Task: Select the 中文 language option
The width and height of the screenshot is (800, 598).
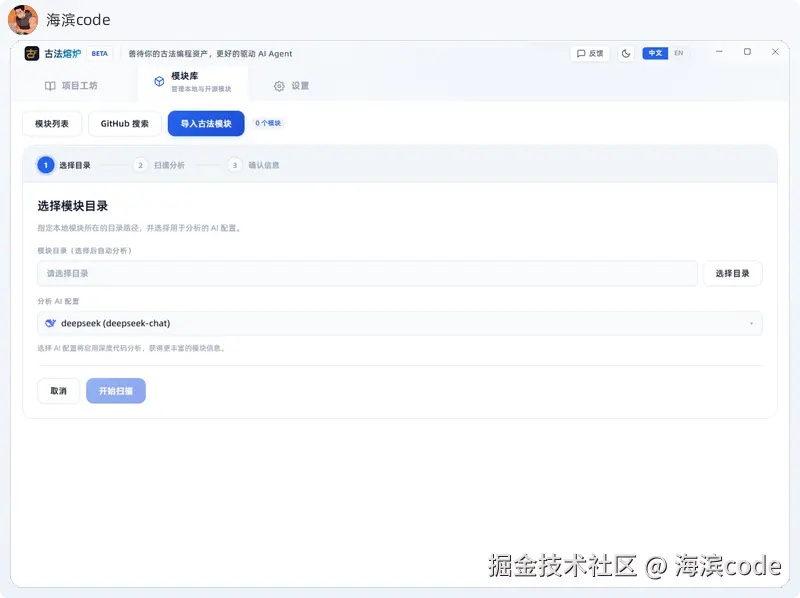Action: [x=655, y=53]
